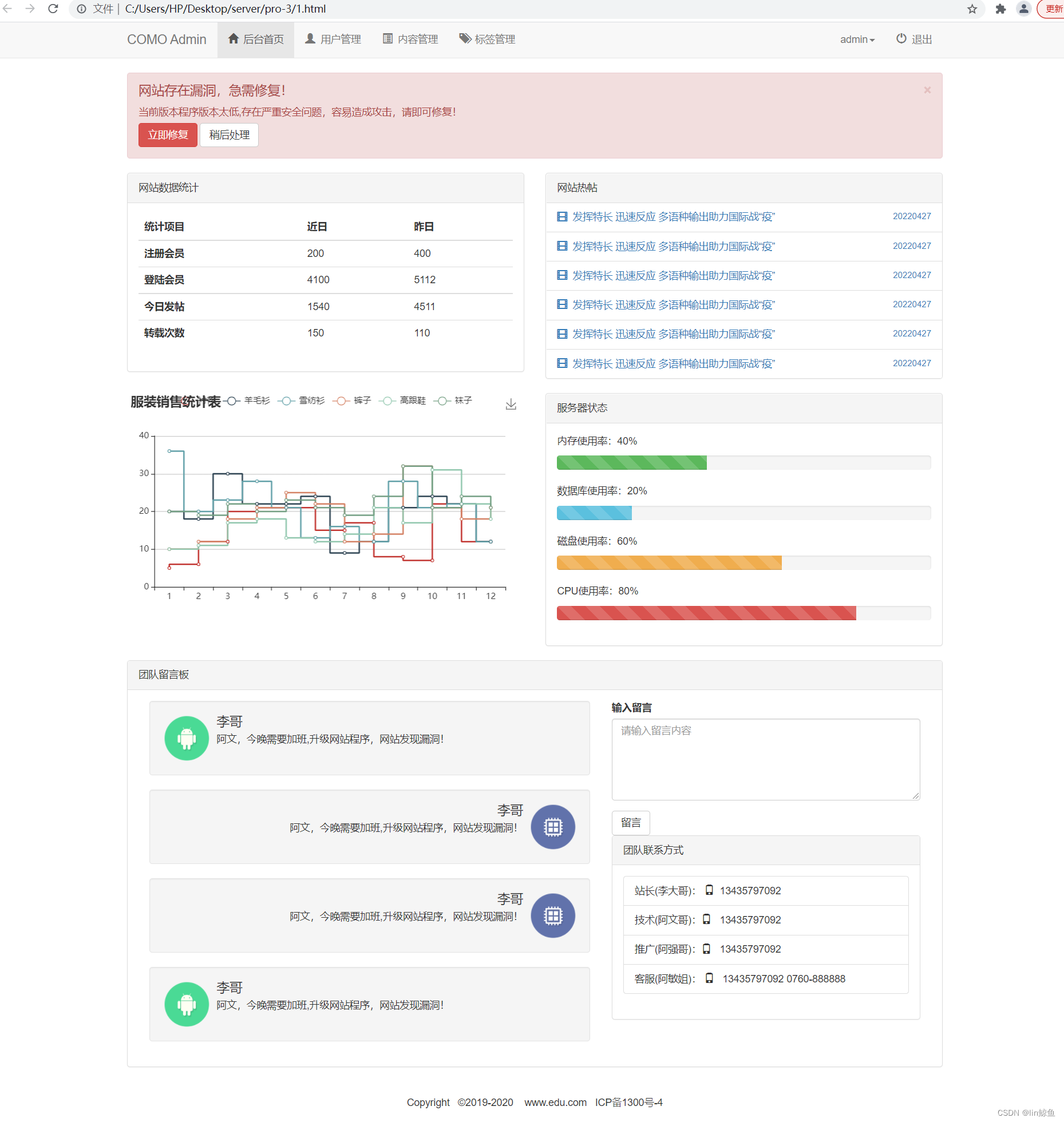Click the film icon of second hot post
The image size is (1064, 1122).
point(562,246)
